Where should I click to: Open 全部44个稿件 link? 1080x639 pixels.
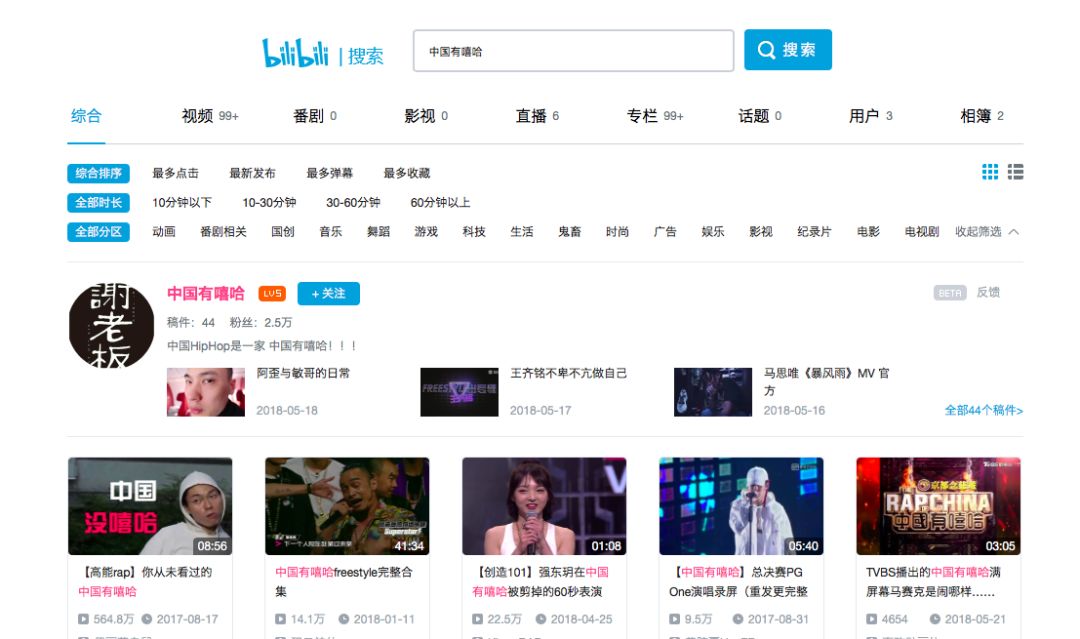tap(984, 410)
